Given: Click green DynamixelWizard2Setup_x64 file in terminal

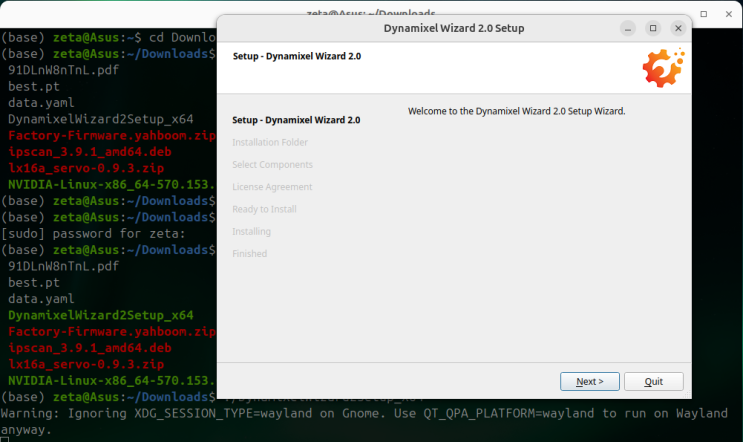Looking at the screenshot, I should click(x=100, y=315).
